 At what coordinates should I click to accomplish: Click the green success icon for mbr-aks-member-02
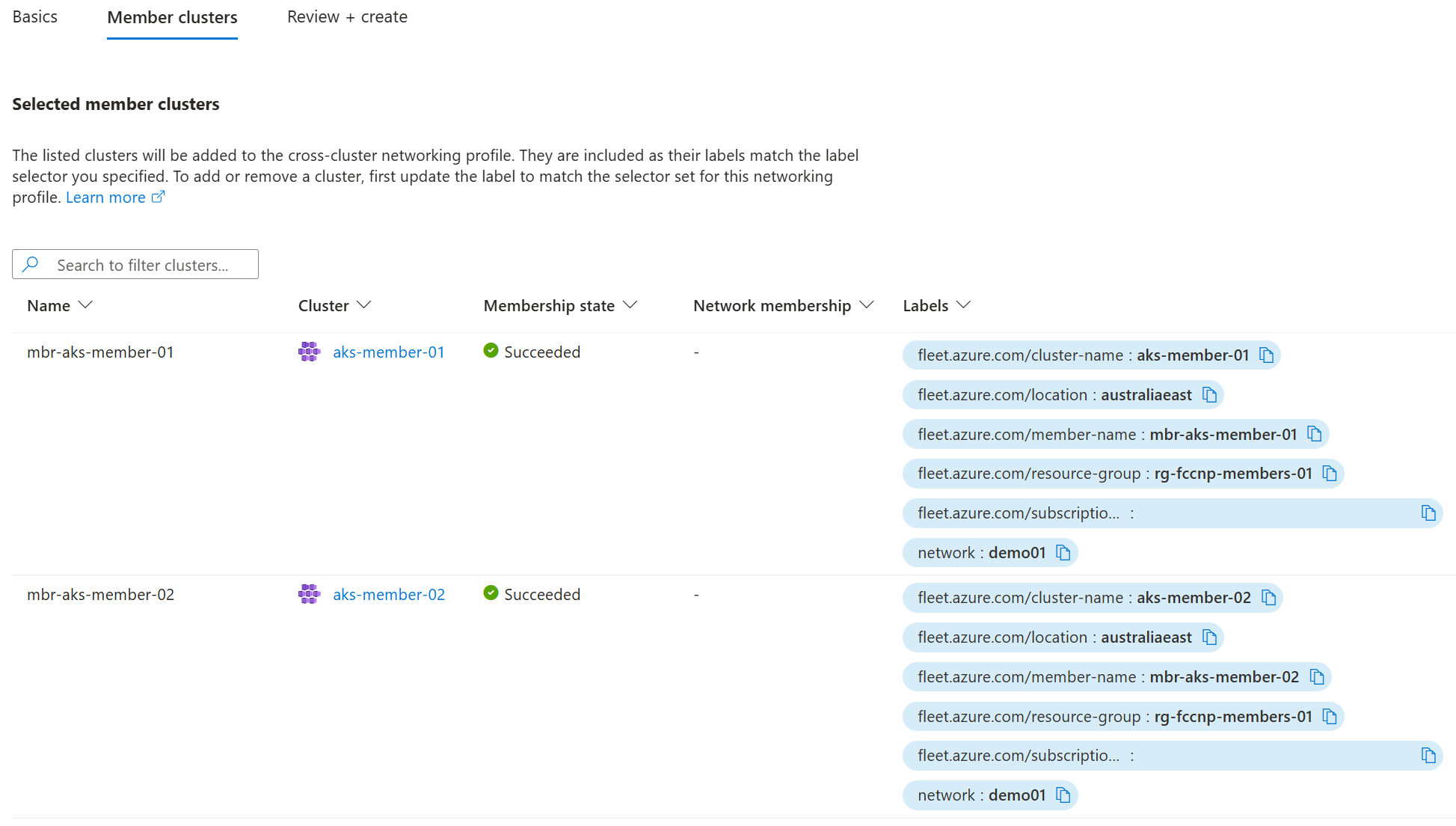pyautogui.click(x=491, y=593)
